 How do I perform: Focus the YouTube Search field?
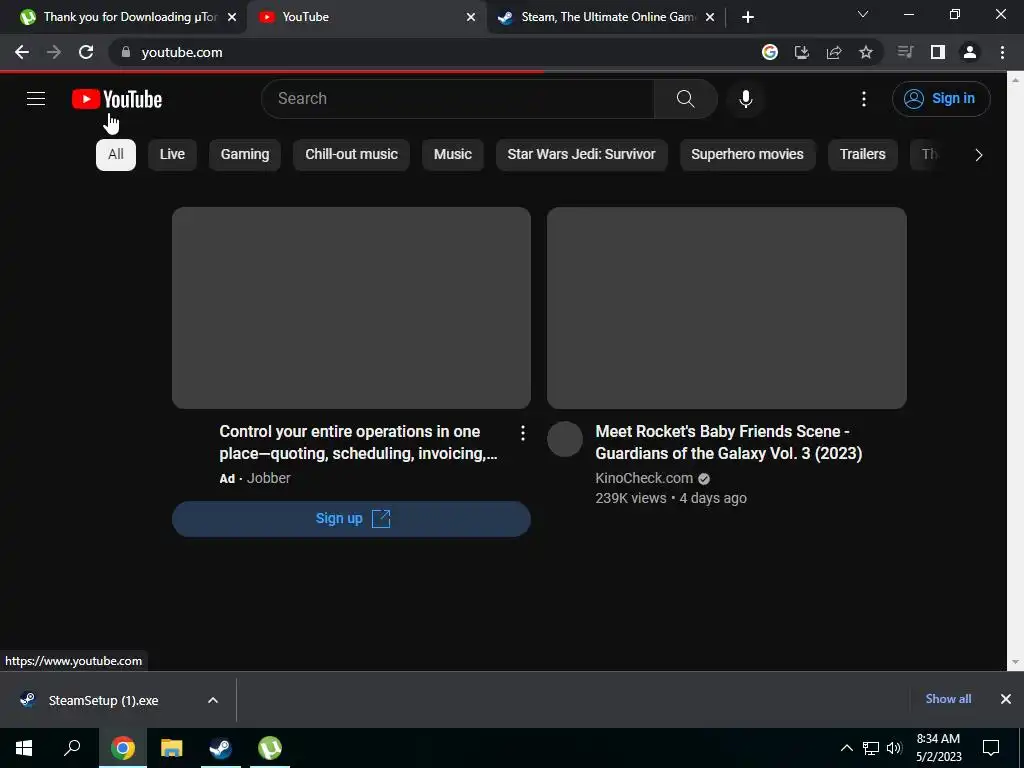pos(458,99)
